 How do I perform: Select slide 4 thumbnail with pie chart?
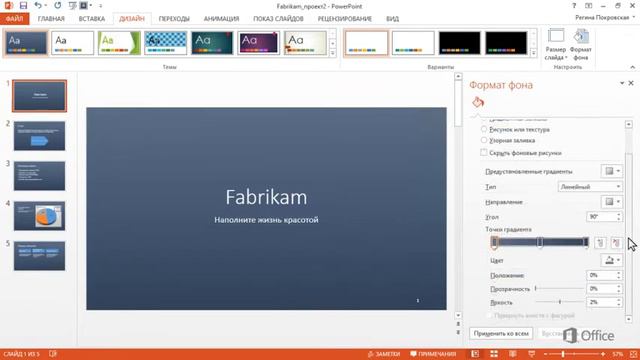(x=39, y=216)
